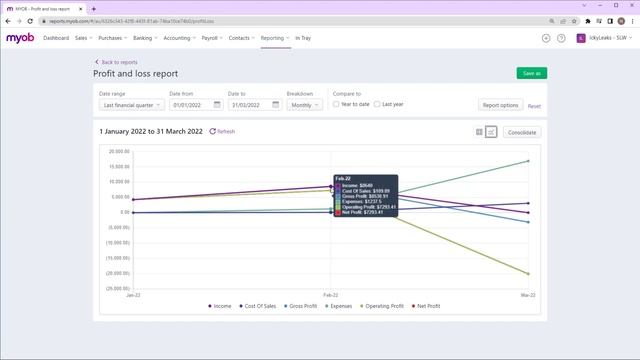This screenshot has height=360, width=640.
Task: Open the IckyLeaks - SLW business dropdown
Action: (x=611, y=38)
